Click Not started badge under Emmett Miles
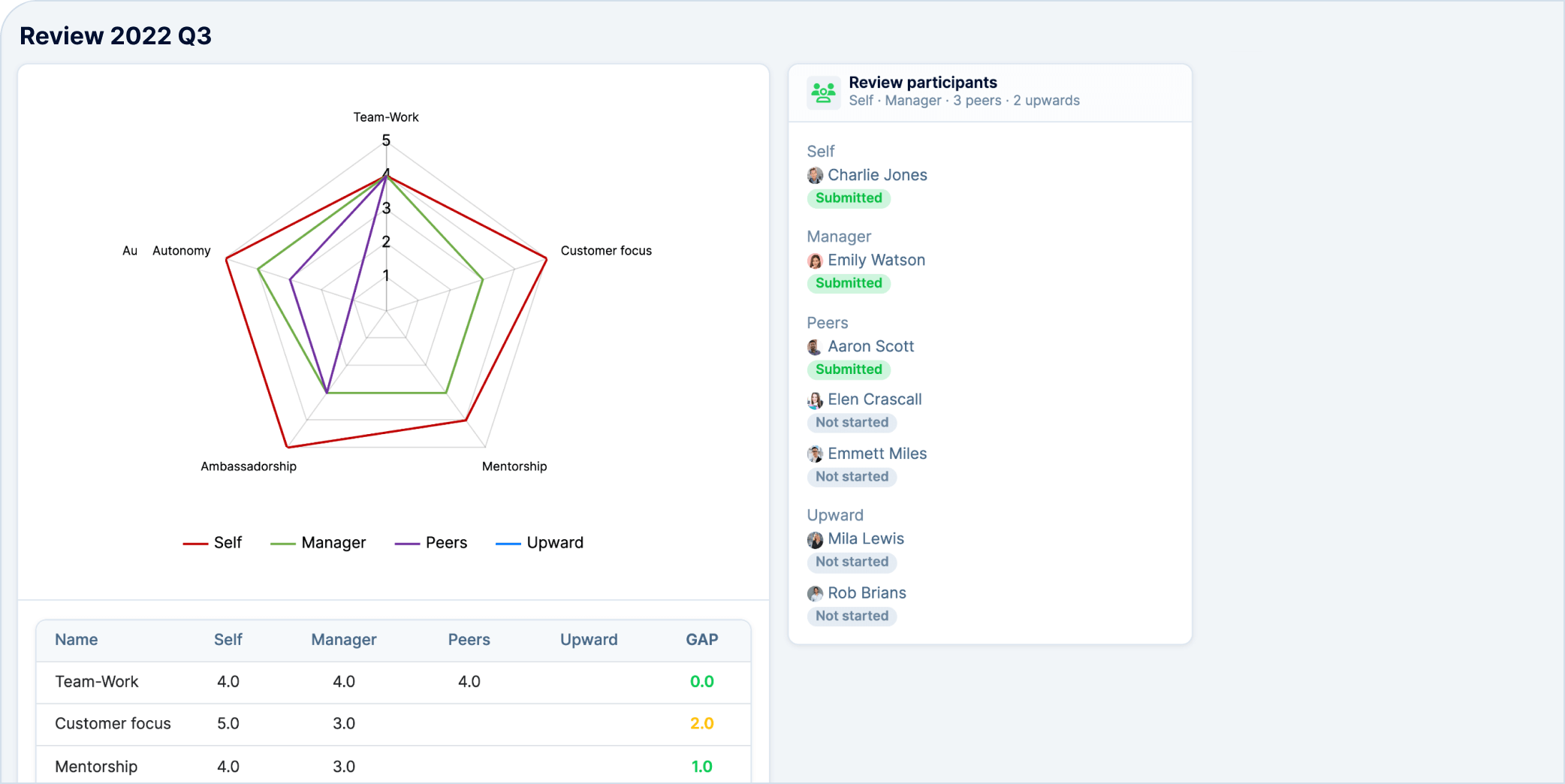Screen dimensions: 1565x784 (x=852, y=477)
